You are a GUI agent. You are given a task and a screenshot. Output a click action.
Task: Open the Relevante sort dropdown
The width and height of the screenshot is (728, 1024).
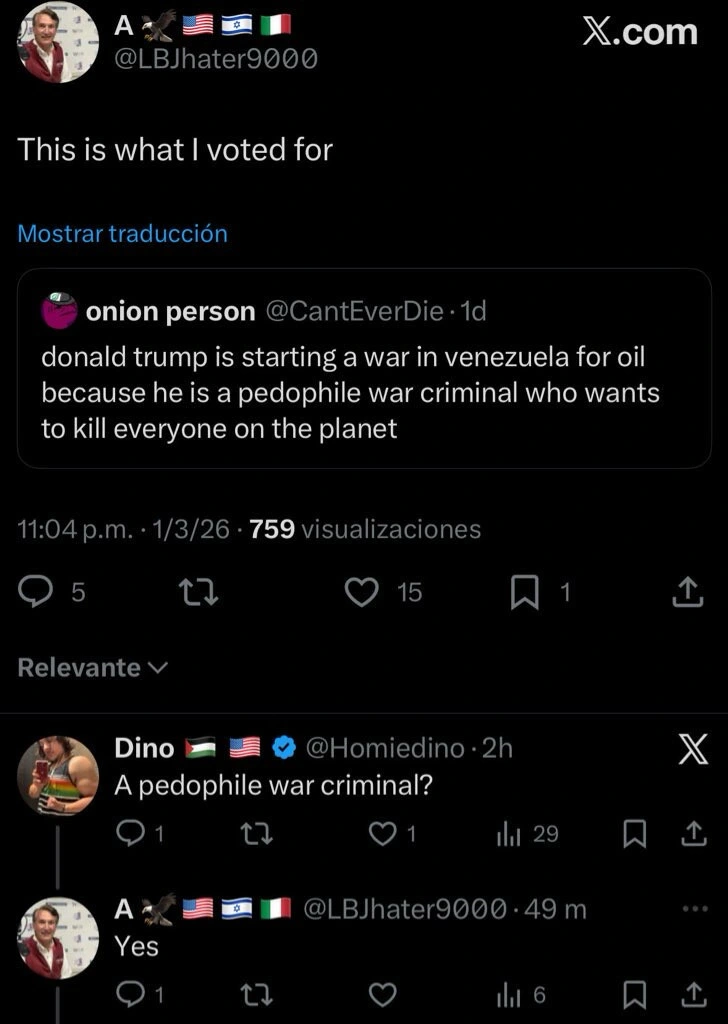[93, 668]
